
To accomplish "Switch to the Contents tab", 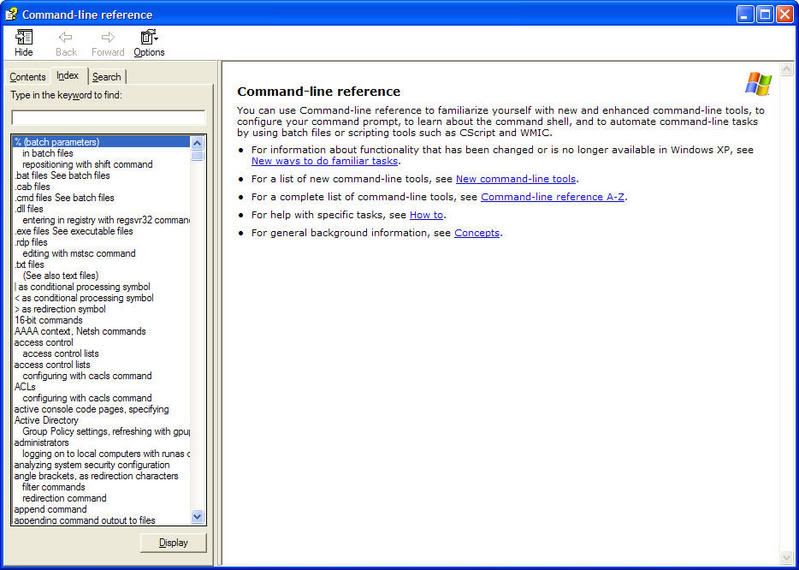I will pos(28,77).
